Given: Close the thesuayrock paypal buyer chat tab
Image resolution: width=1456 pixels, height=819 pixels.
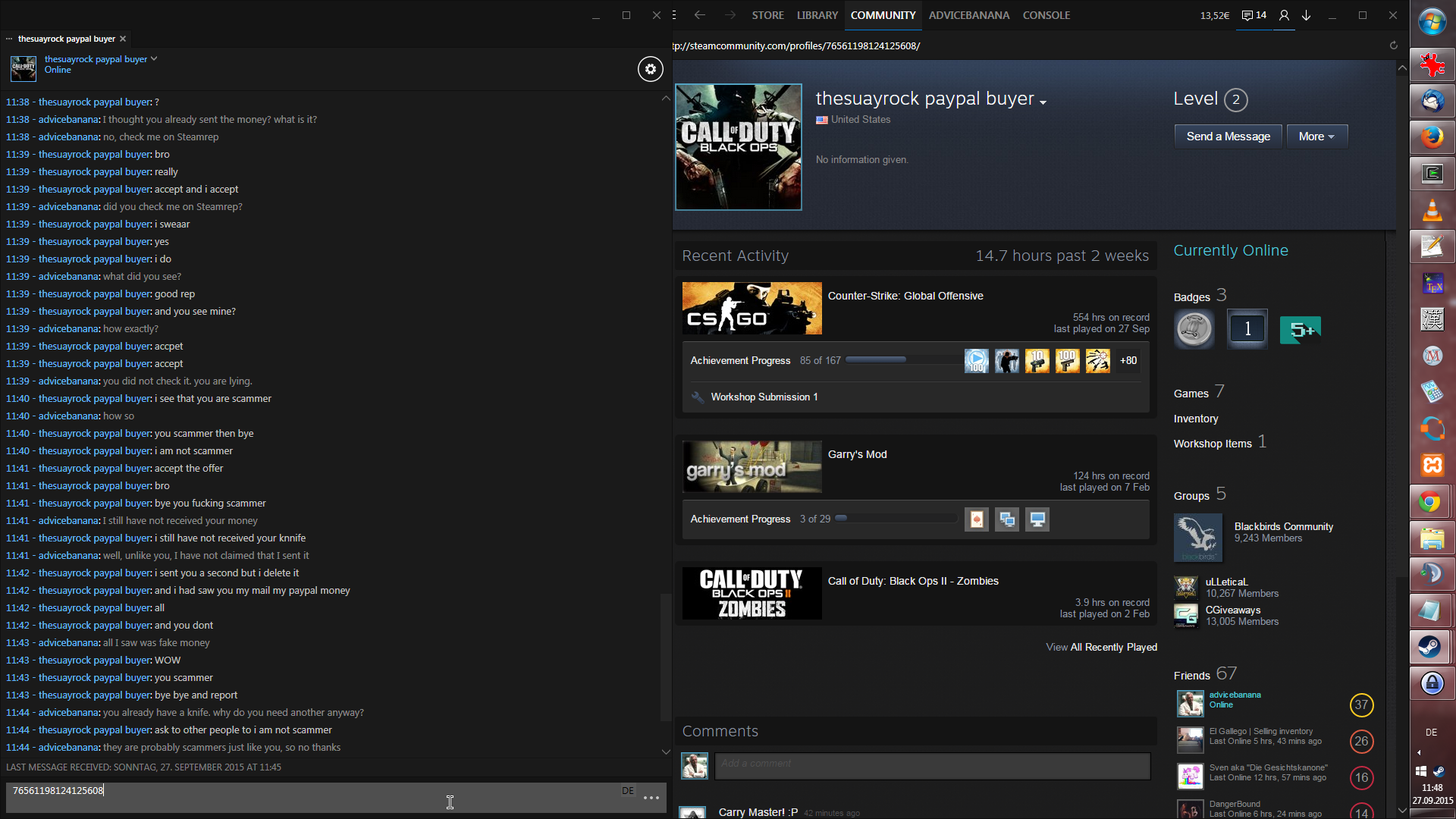Looking at the screenshot, I should click(123, 39).
